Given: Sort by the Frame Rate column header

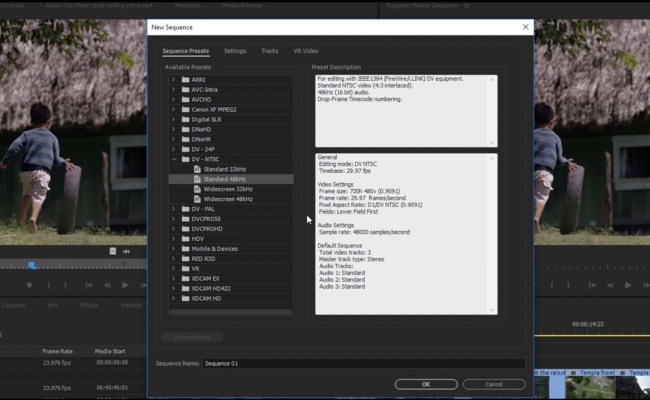Looking at the screenshot, I should tap(57, 351).
